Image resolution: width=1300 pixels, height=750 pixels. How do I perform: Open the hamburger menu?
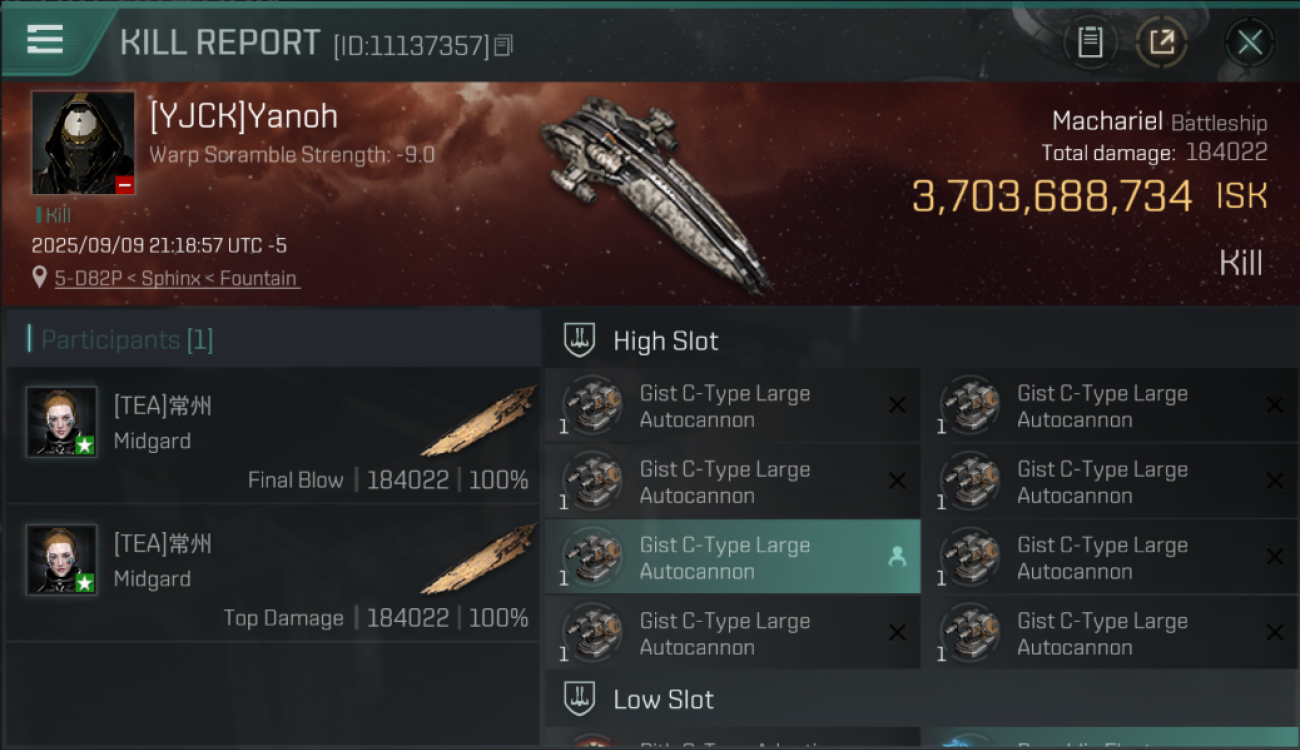[x=46, y=40]
